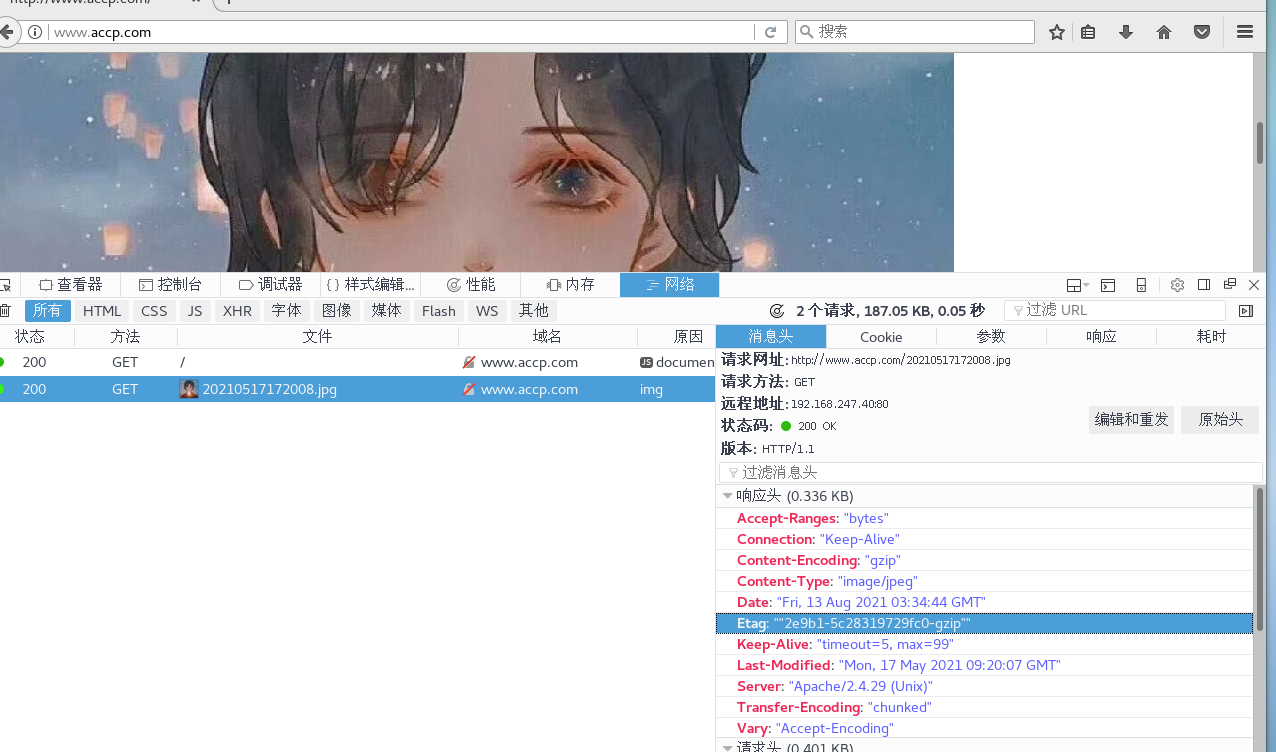Switch to the 查看器 tab

click(x=70, y=285)
